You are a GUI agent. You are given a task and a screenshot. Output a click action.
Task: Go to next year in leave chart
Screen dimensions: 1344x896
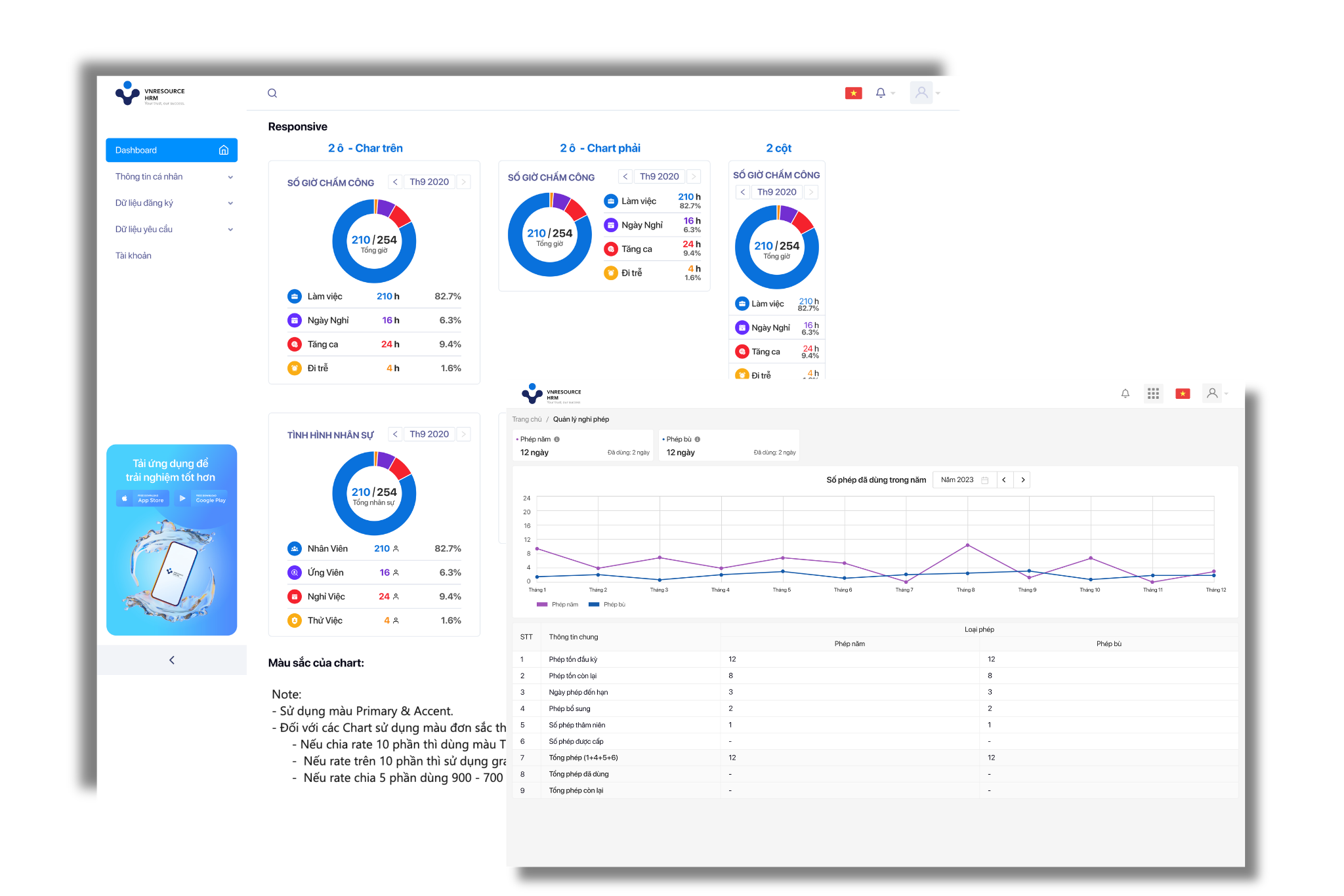1022,480
